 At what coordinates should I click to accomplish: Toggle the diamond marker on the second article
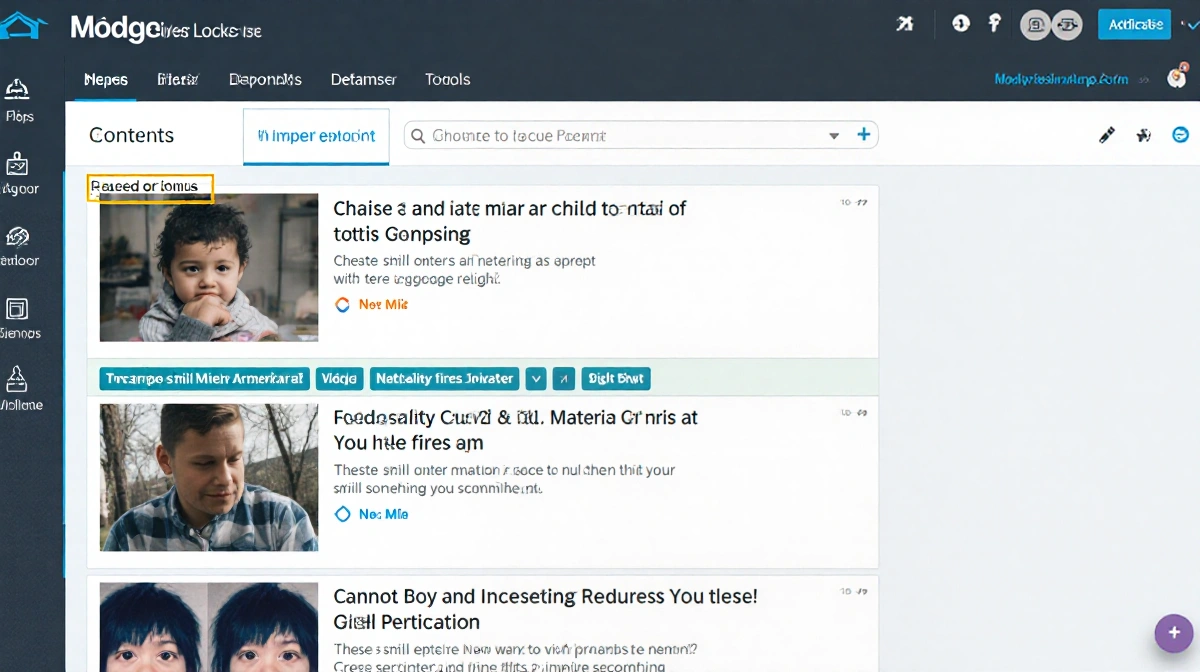coord(342,514)
